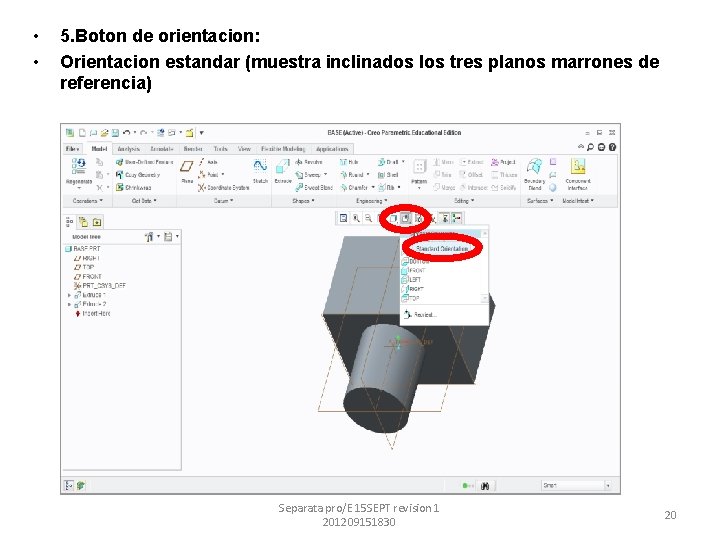Select the Boundary Blend tool
This screenshot has width=720, height=540.
[x=534, y=174]
